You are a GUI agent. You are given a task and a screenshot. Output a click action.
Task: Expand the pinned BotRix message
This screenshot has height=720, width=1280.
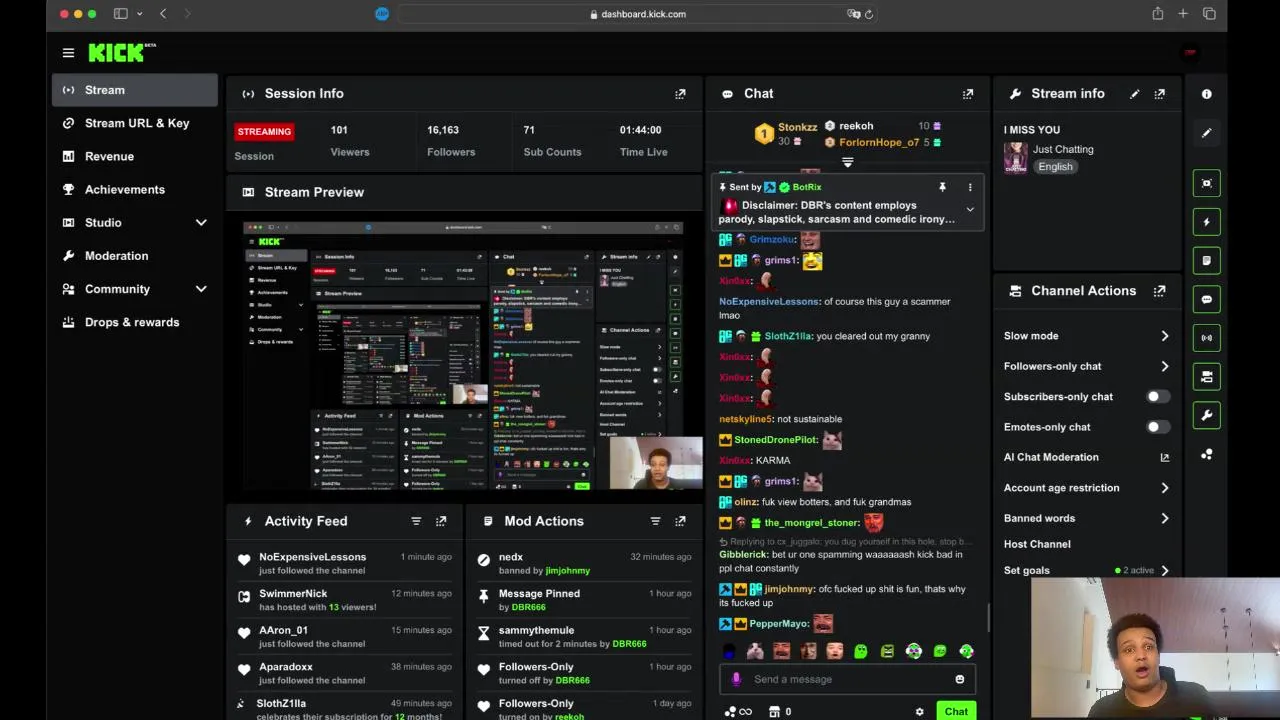(969, 210)
